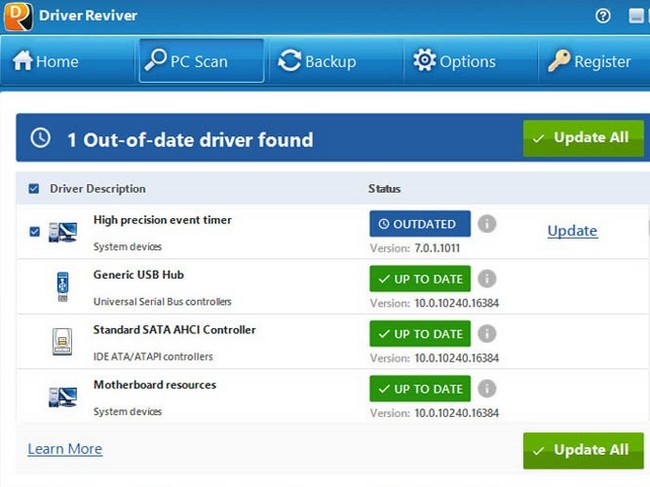Open info icon for Standard SATA AHCI Controller
650x487 pixels.
487,334
